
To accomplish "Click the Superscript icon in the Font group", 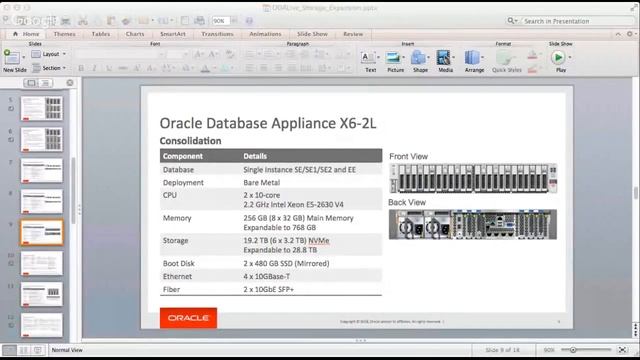I will tap(137, 68).
